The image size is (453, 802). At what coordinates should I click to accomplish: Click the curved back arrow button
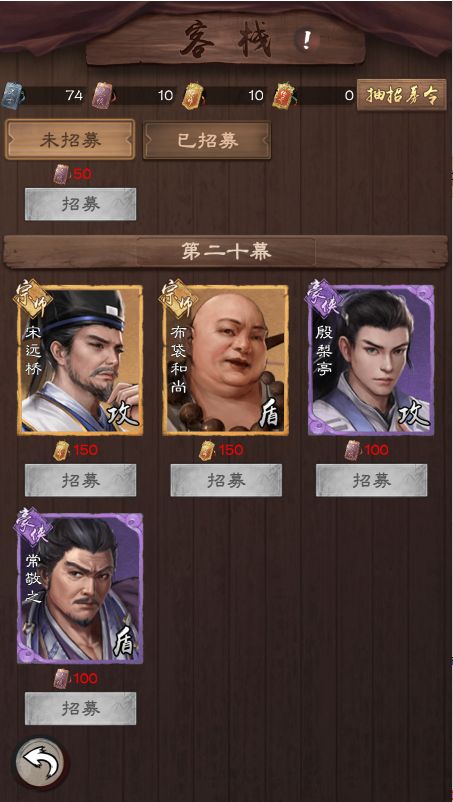coord(39,765)
